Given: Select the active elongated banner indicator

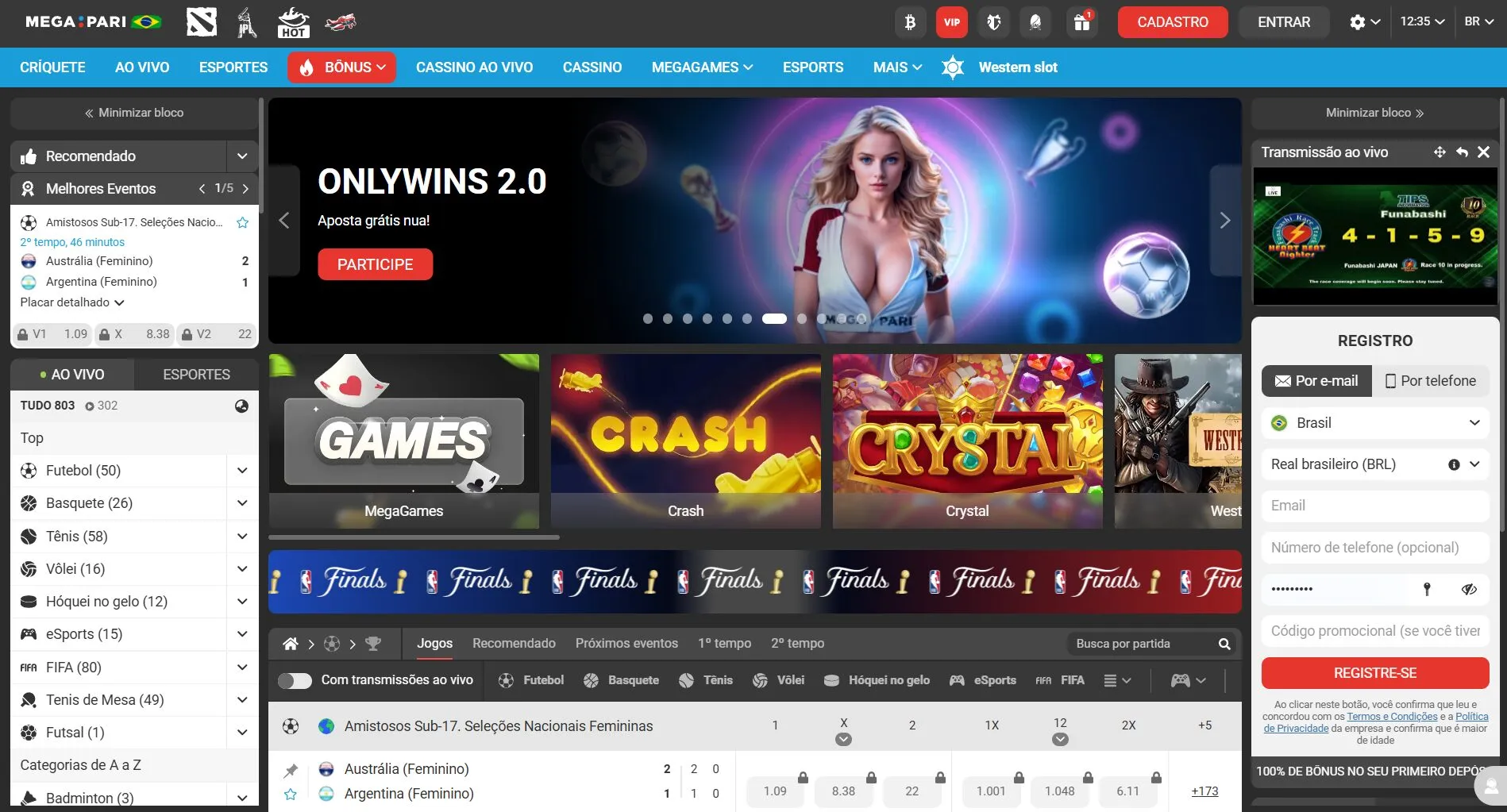Looking at the screenshot, I should pos(774,319).
